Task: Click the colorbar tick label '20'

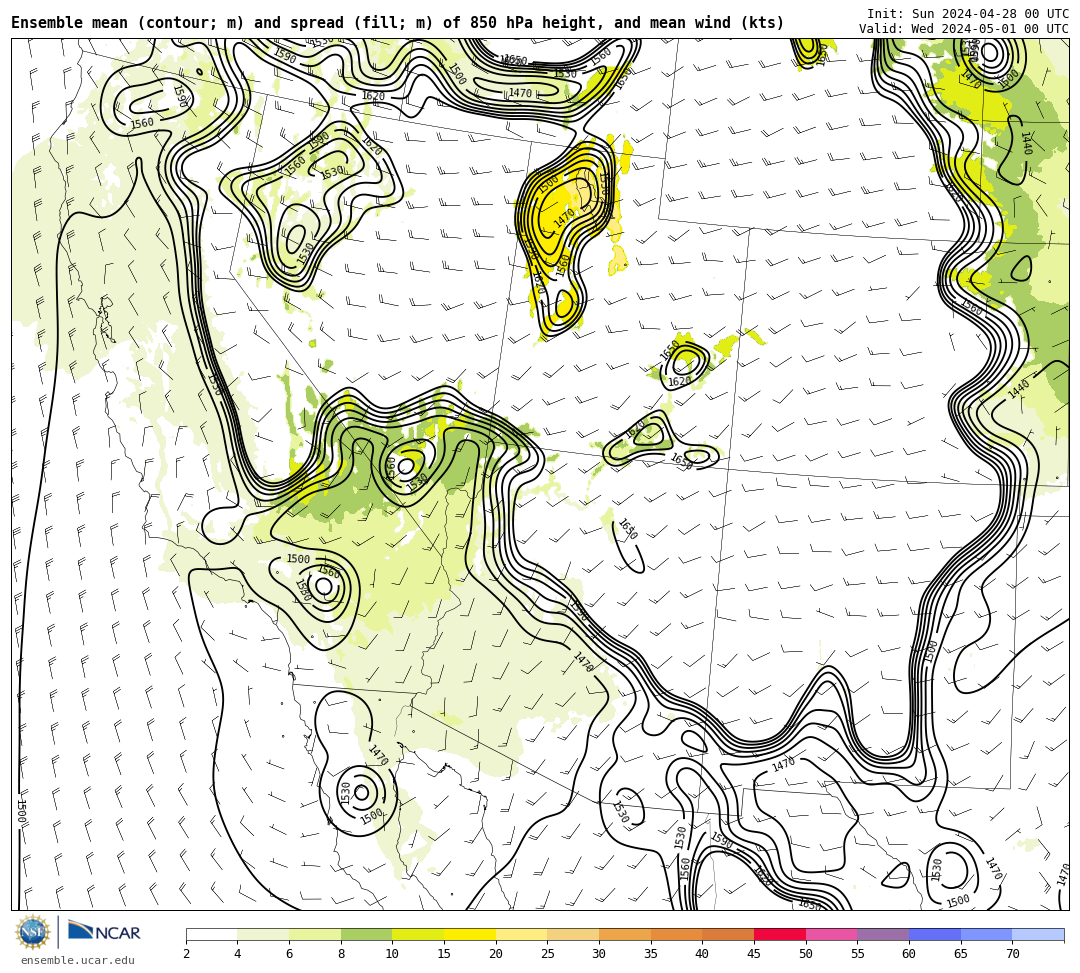Action: [496, 954]
